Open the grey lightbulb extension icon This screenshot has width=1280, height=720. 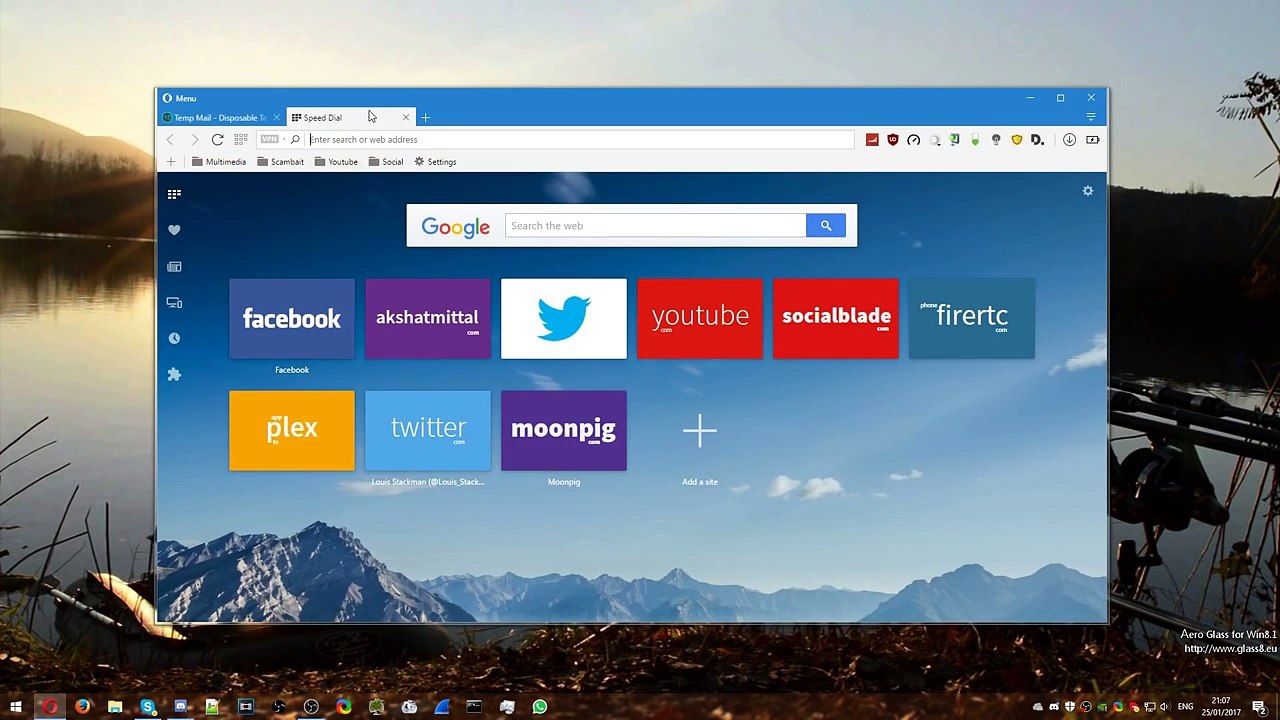pos(996,140)
